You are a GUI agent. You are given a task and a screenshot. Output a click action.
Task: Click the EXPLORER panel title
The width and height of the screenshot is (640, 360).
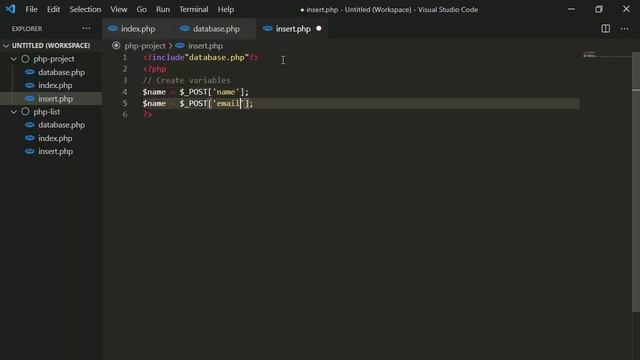[27, 29]
